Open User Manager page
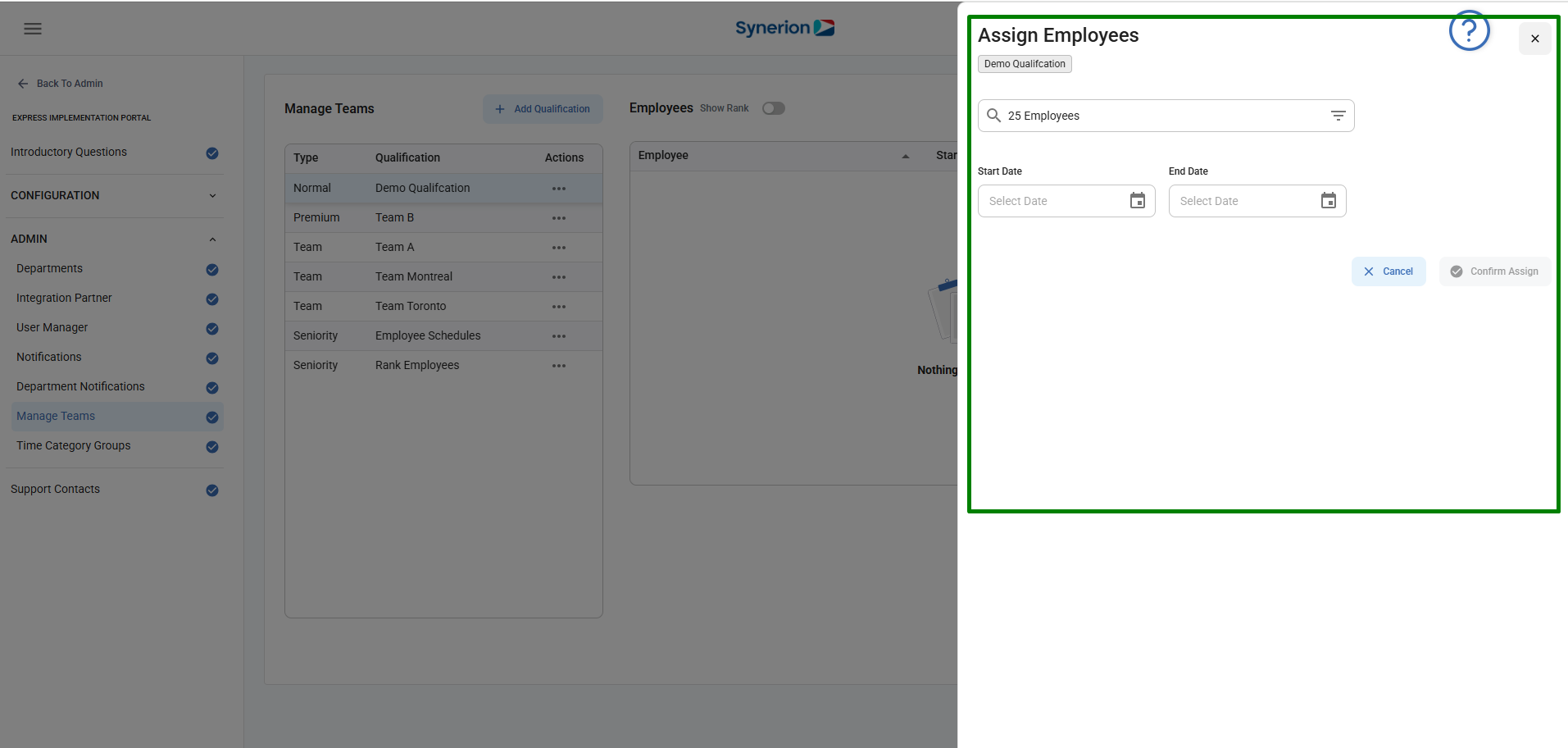 tap(52, 327)
